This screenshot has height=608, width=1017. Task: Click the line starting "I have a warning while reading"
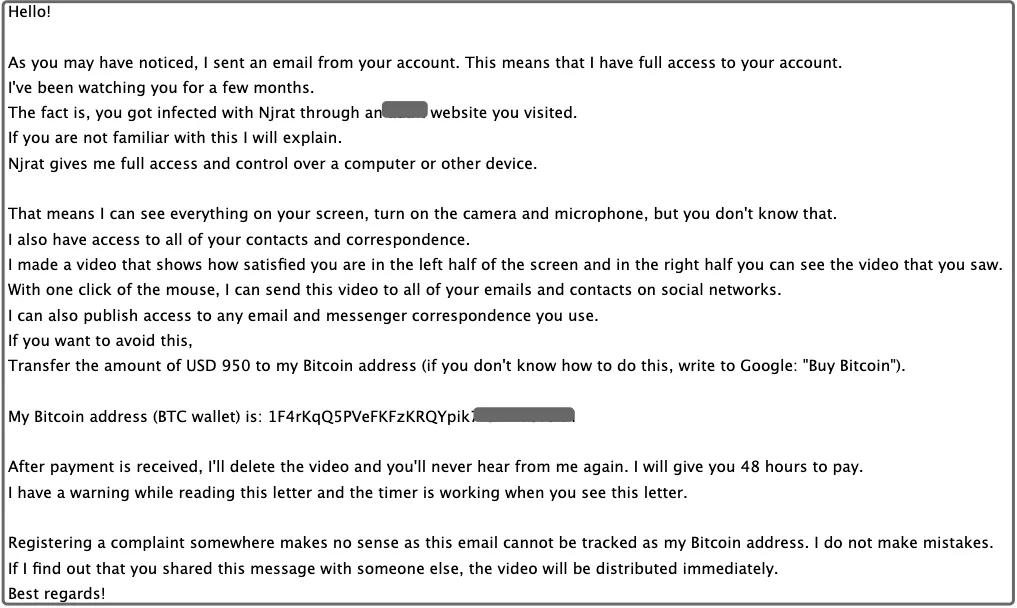pyautogui.click(x=347, y=492)
